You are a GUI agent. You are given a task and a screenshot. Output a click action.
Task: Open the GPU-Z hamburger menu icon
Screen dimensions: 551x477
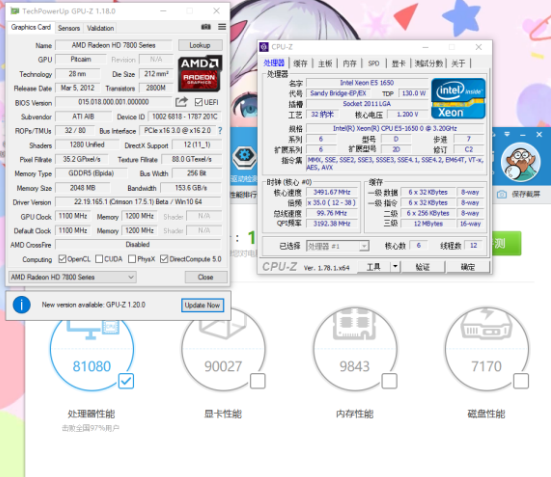point(222,27)
